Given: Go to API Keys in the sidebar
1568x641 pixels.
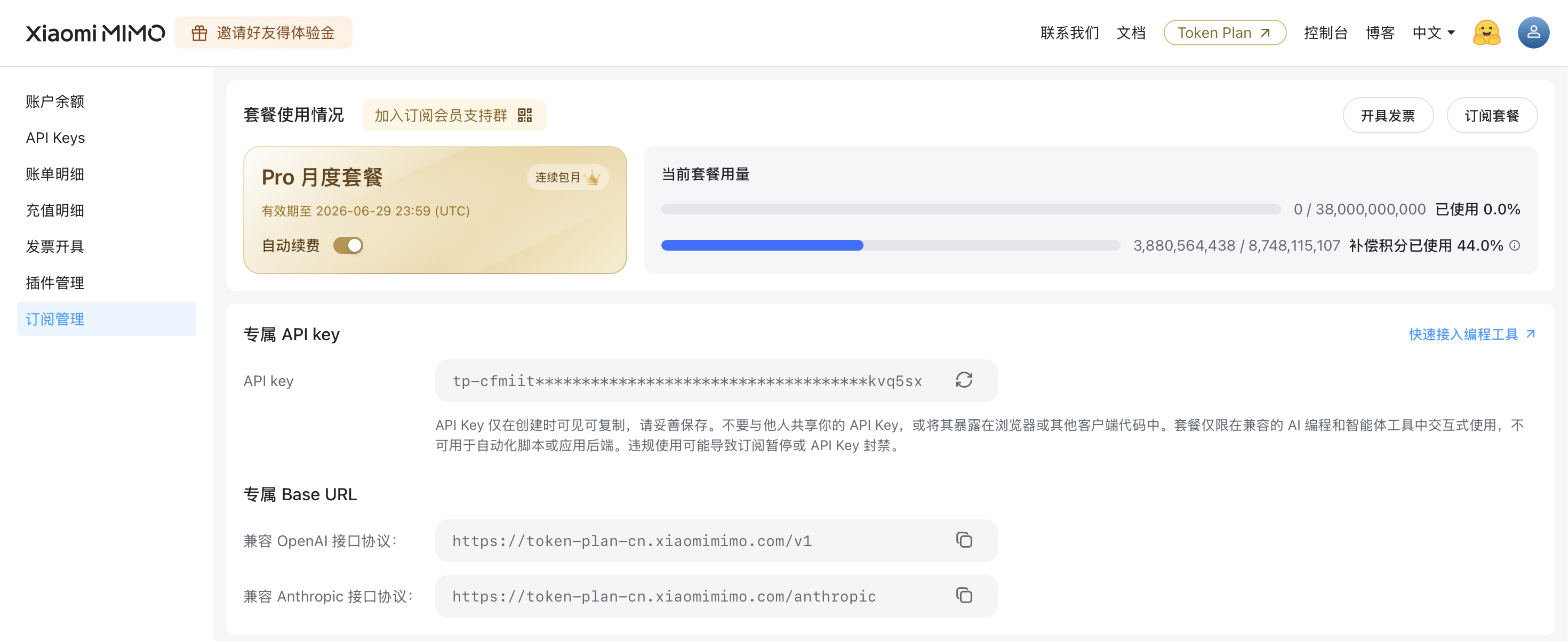Looking at the screenshot, I should [x=107, y=138].
